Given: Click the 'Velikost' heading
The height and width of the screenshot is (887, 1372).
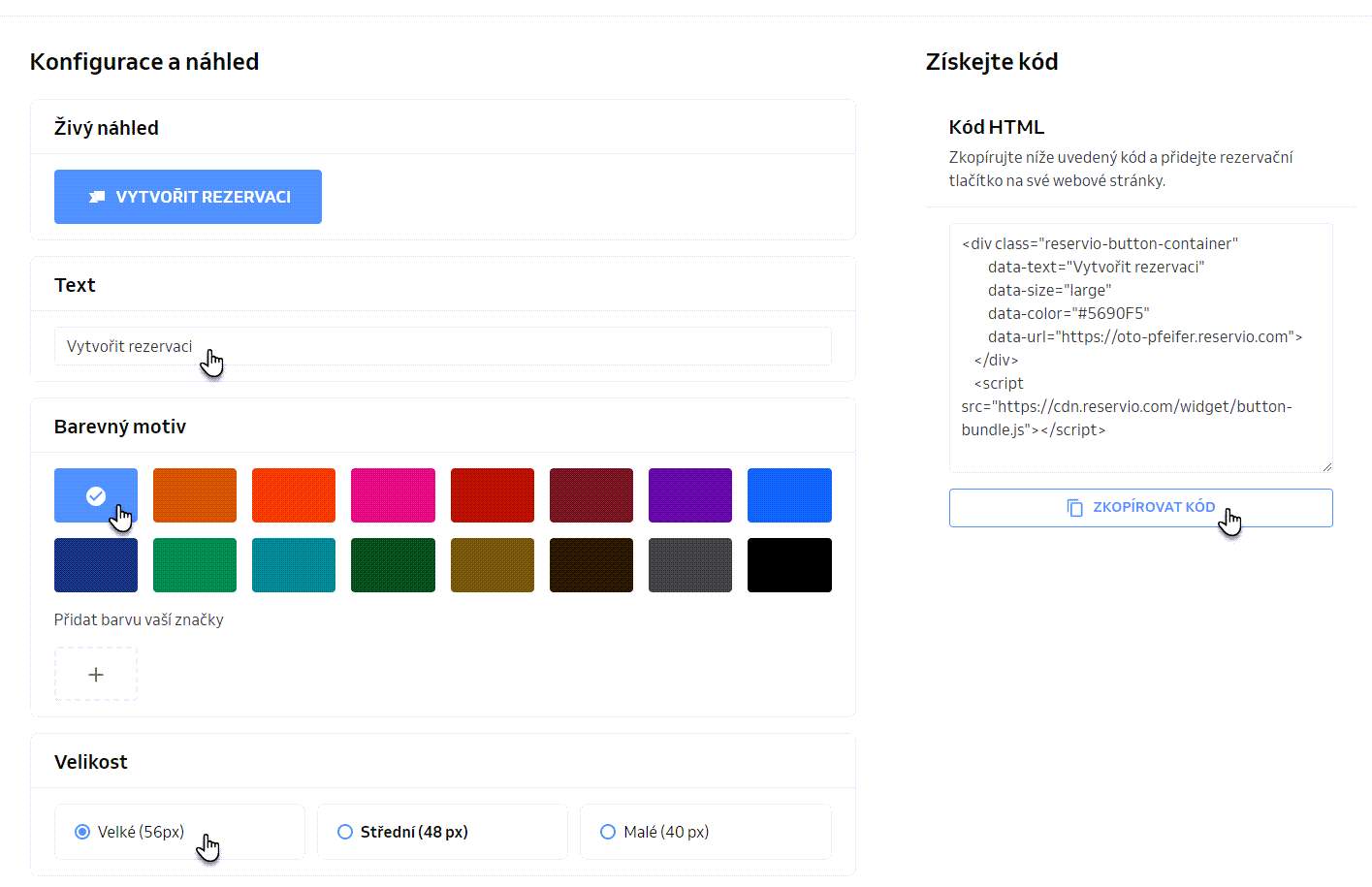Looking at the screenshot, I should (x=91, y=762).
